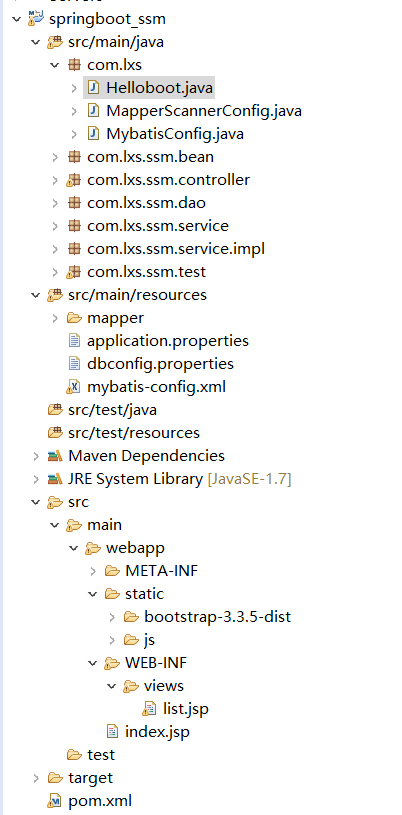Click the Helloboot.java class file icon
The width and height of the screenshot is (402, 815).
(94, 88)
